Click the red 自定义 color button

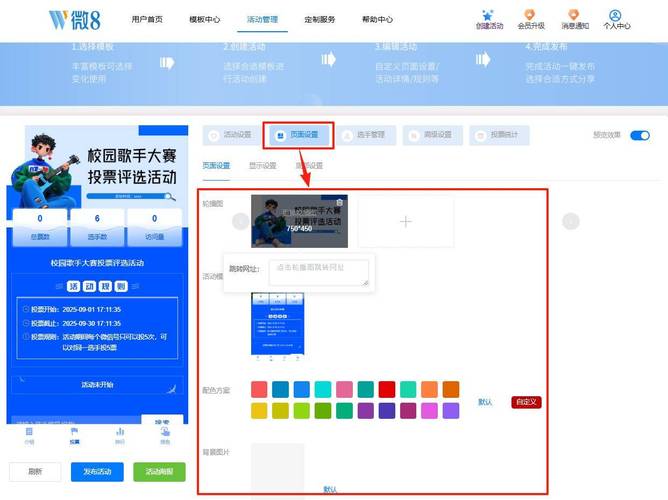point(526,402)
